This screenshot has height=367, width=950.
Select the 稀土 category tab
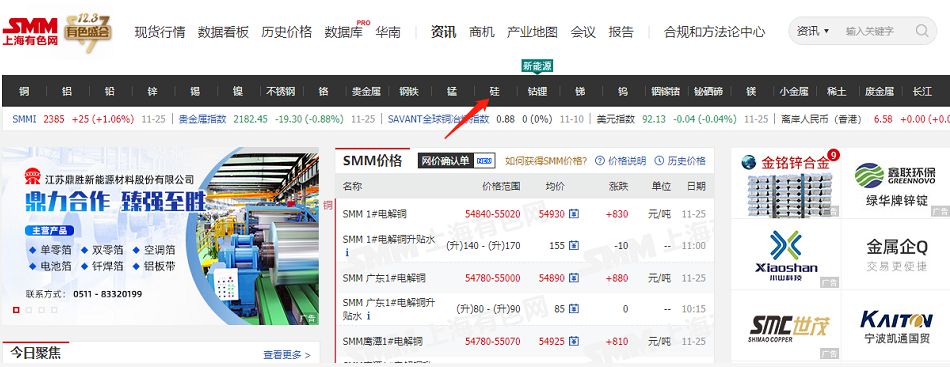pos(836,91)
